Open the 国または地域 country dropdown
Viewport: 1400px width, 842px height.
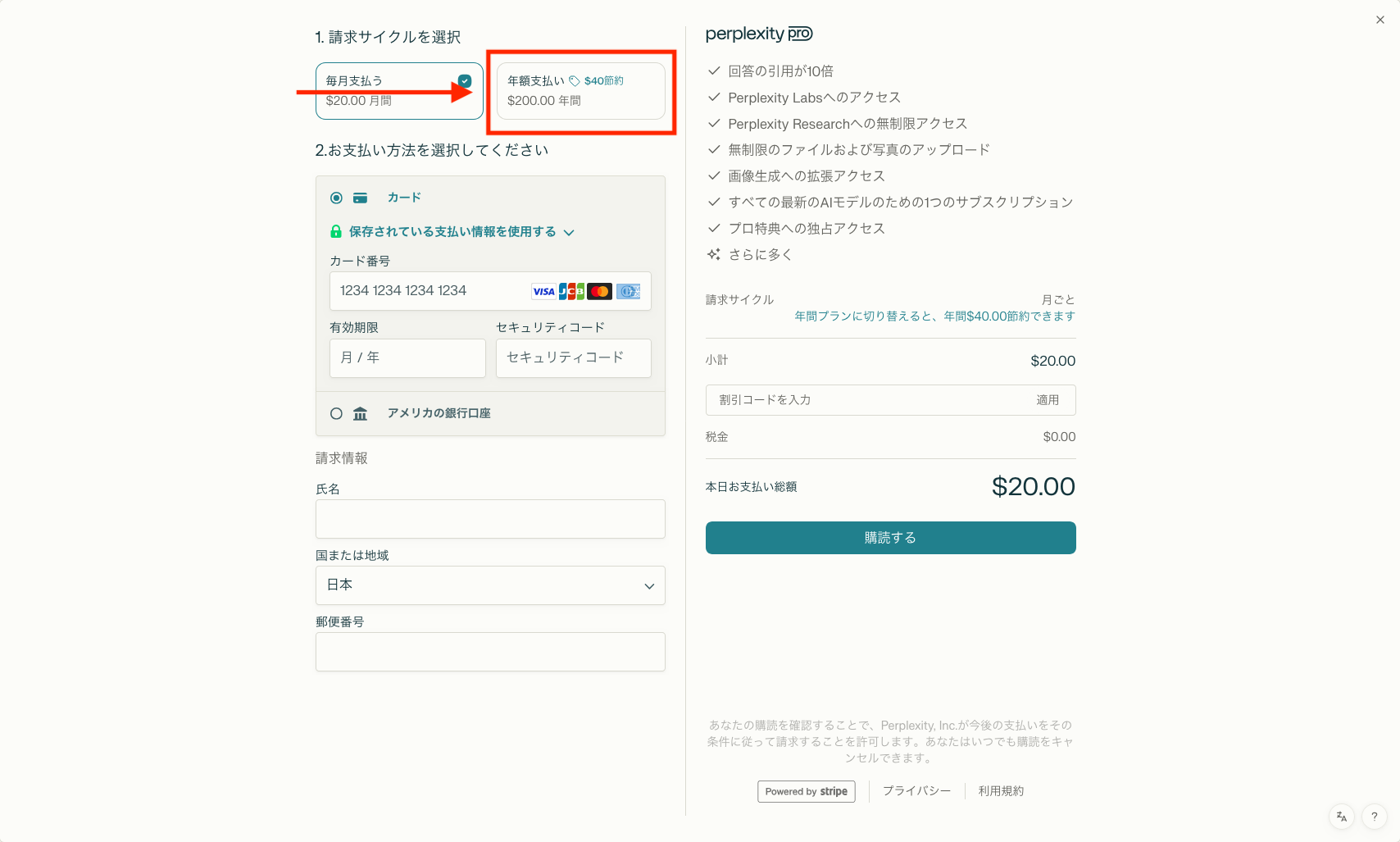point(489,585)
